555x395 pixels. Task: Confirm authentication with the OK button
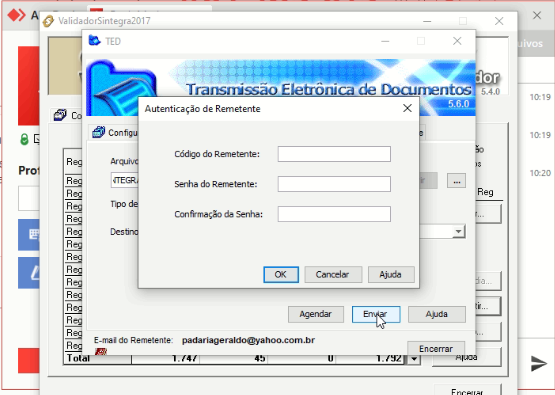281,275
